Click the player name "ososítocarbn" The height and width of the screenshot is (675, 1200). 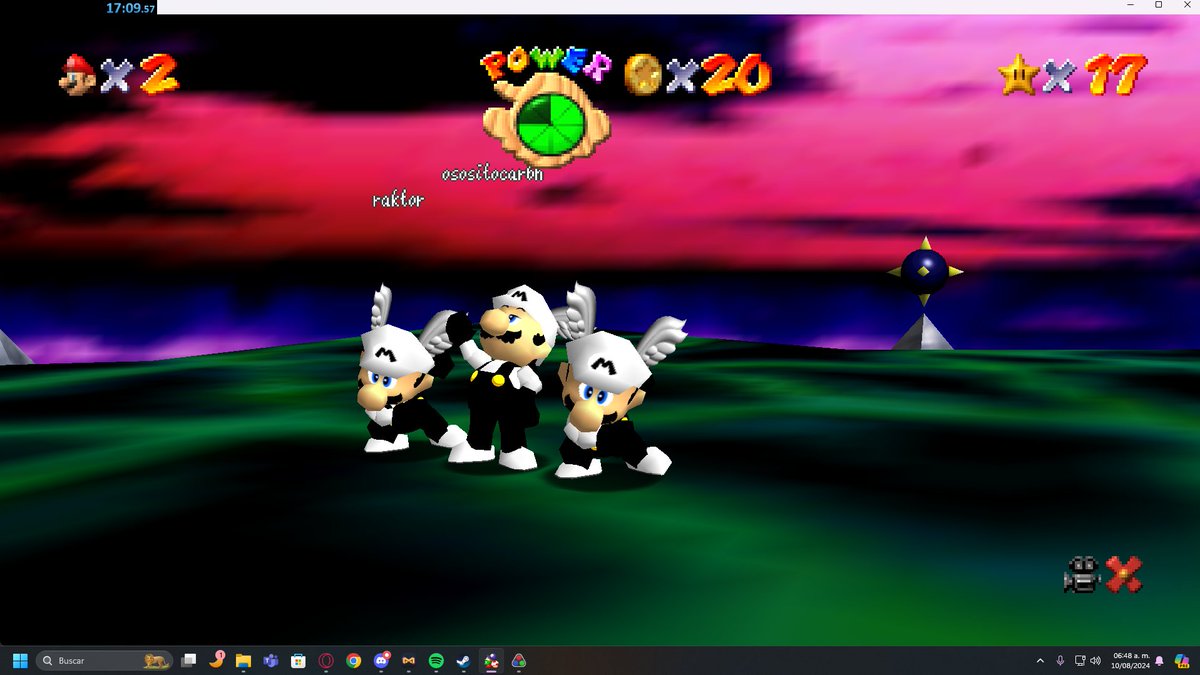(492, 174)
